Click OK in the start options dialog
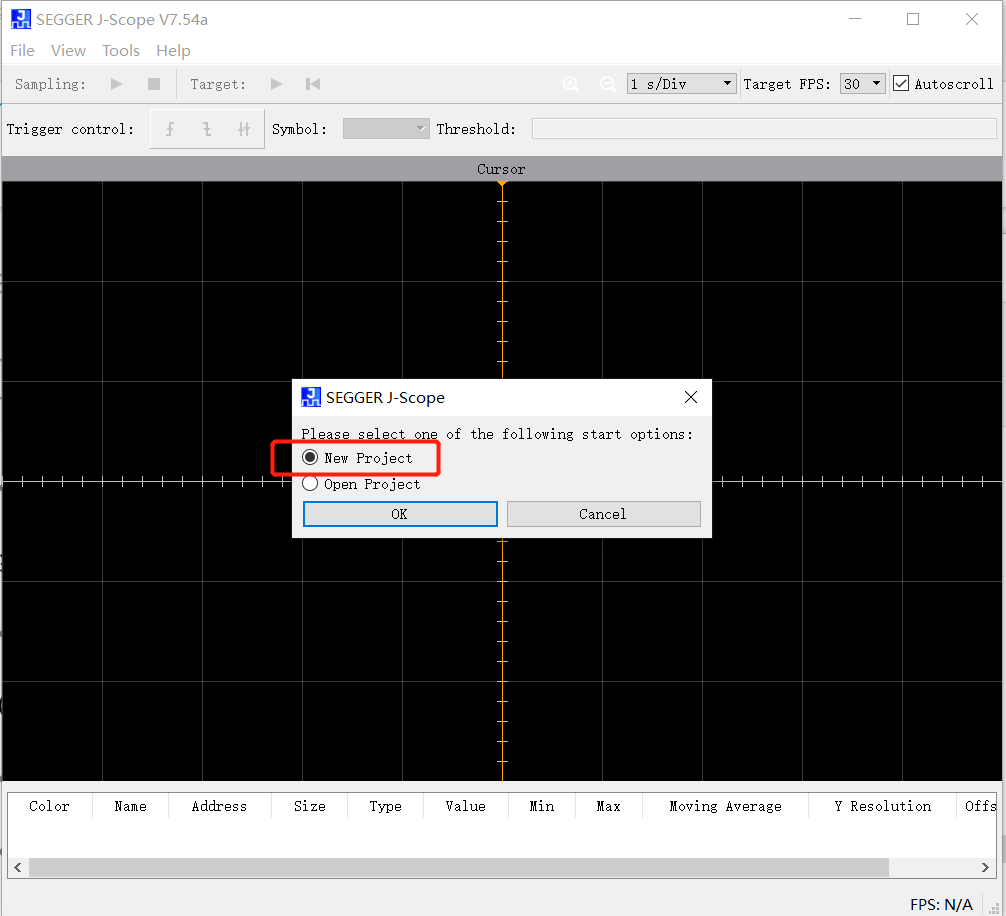 click(400, 514)
